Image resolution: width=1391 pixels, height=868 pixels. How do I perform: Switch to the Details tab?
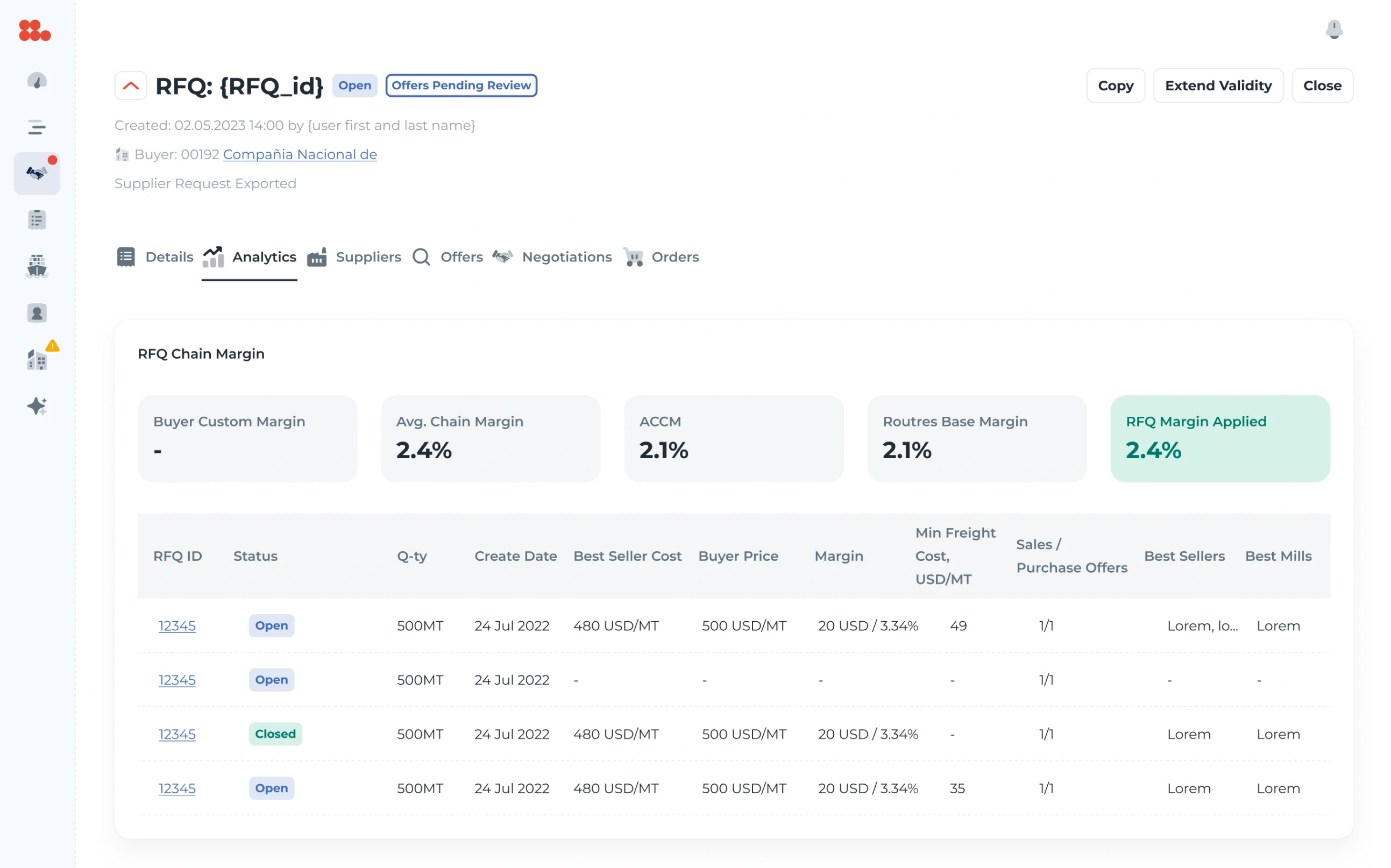tap(155, 257)
